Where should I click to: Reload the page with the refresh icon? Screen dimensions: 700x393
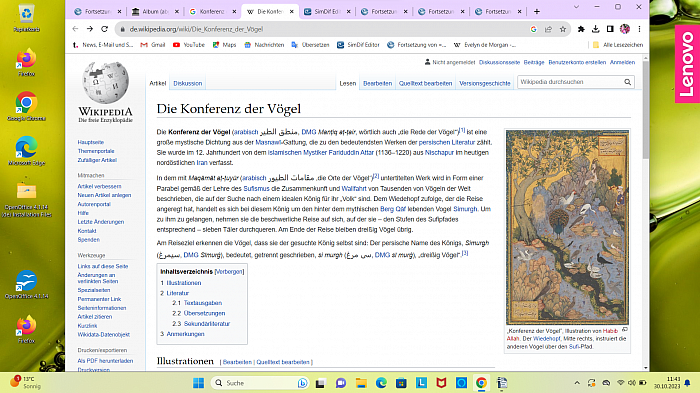(104, 29)
